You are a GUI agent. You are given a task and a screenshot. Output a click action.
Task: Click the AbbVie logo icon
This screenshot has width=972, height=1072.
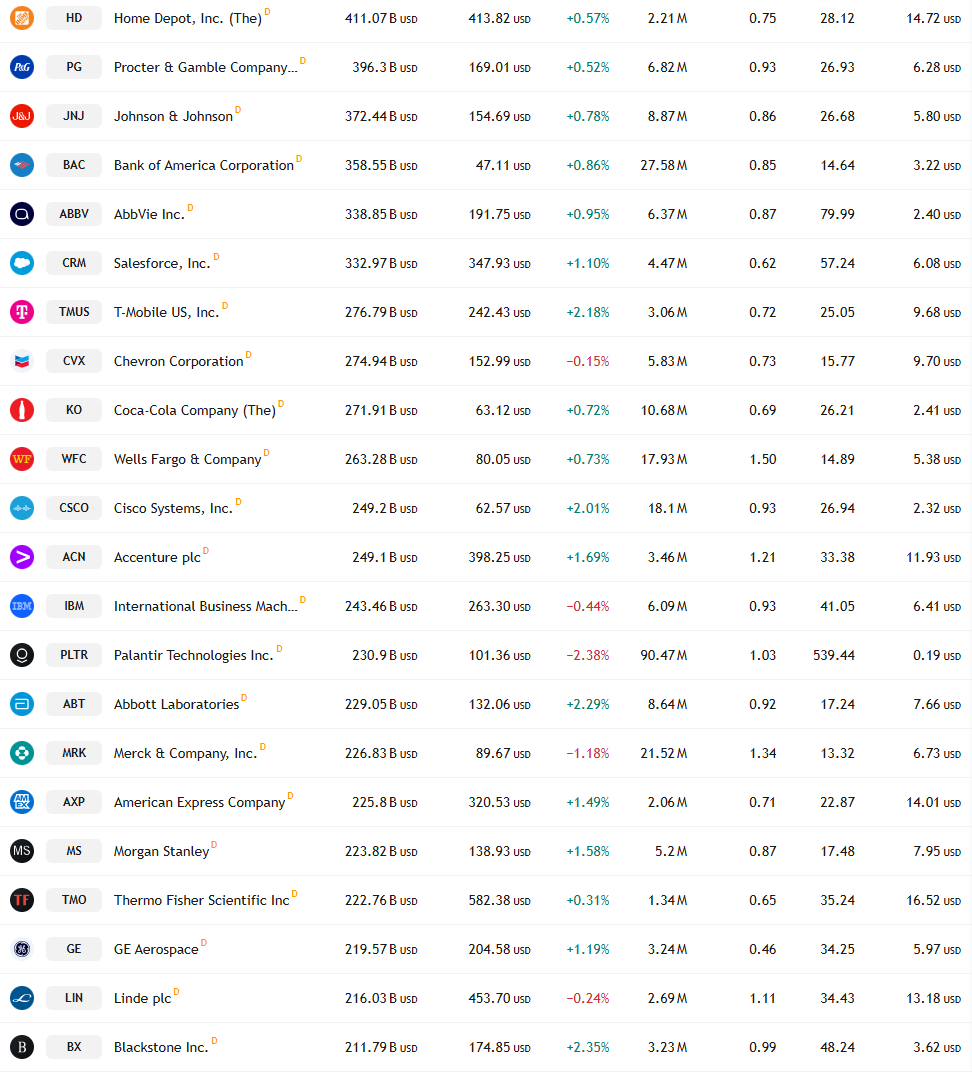coord(22,214)
